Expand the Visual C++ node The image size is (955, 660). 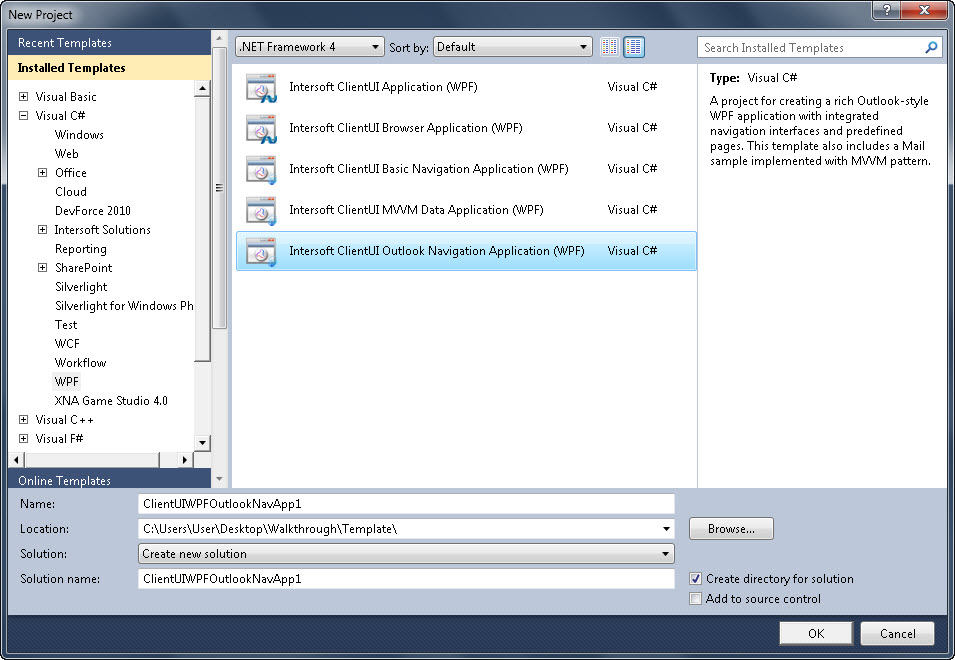point(23,420)
